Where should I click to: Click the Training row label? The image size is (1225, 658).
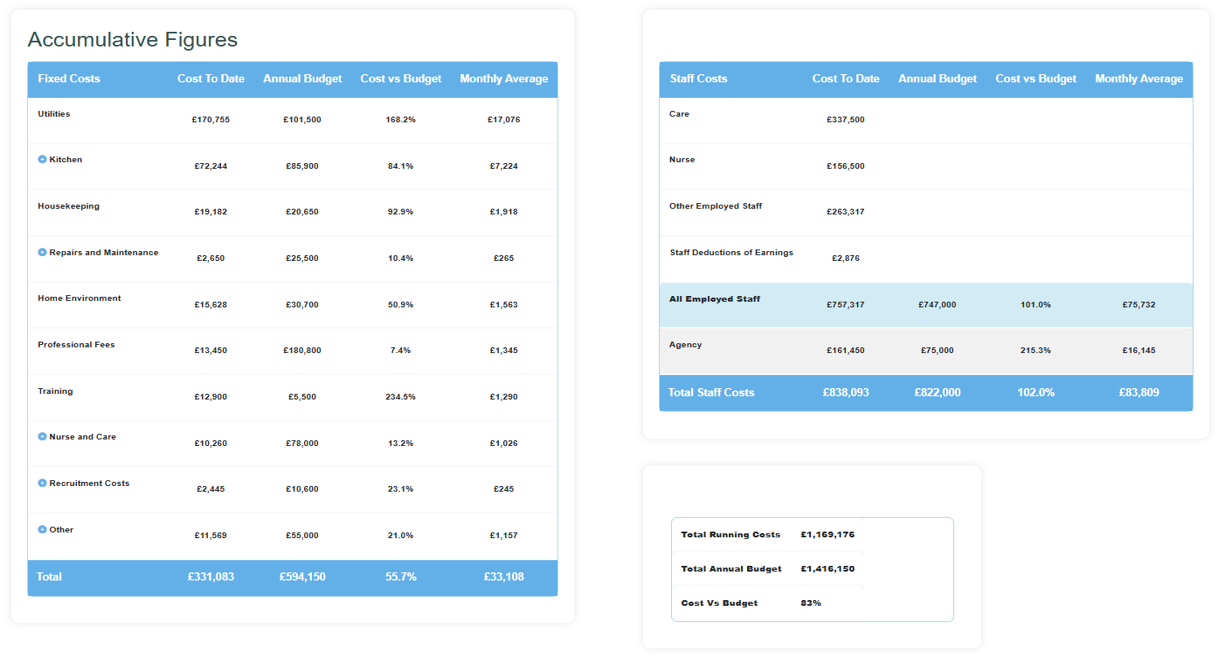[x=55, y=391]
